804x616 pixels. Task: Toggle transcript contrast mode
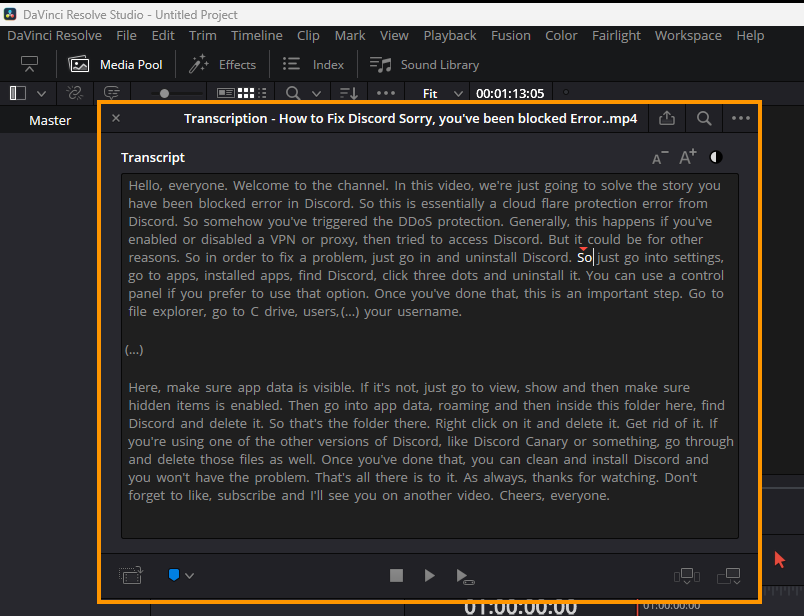coord(716,157)
